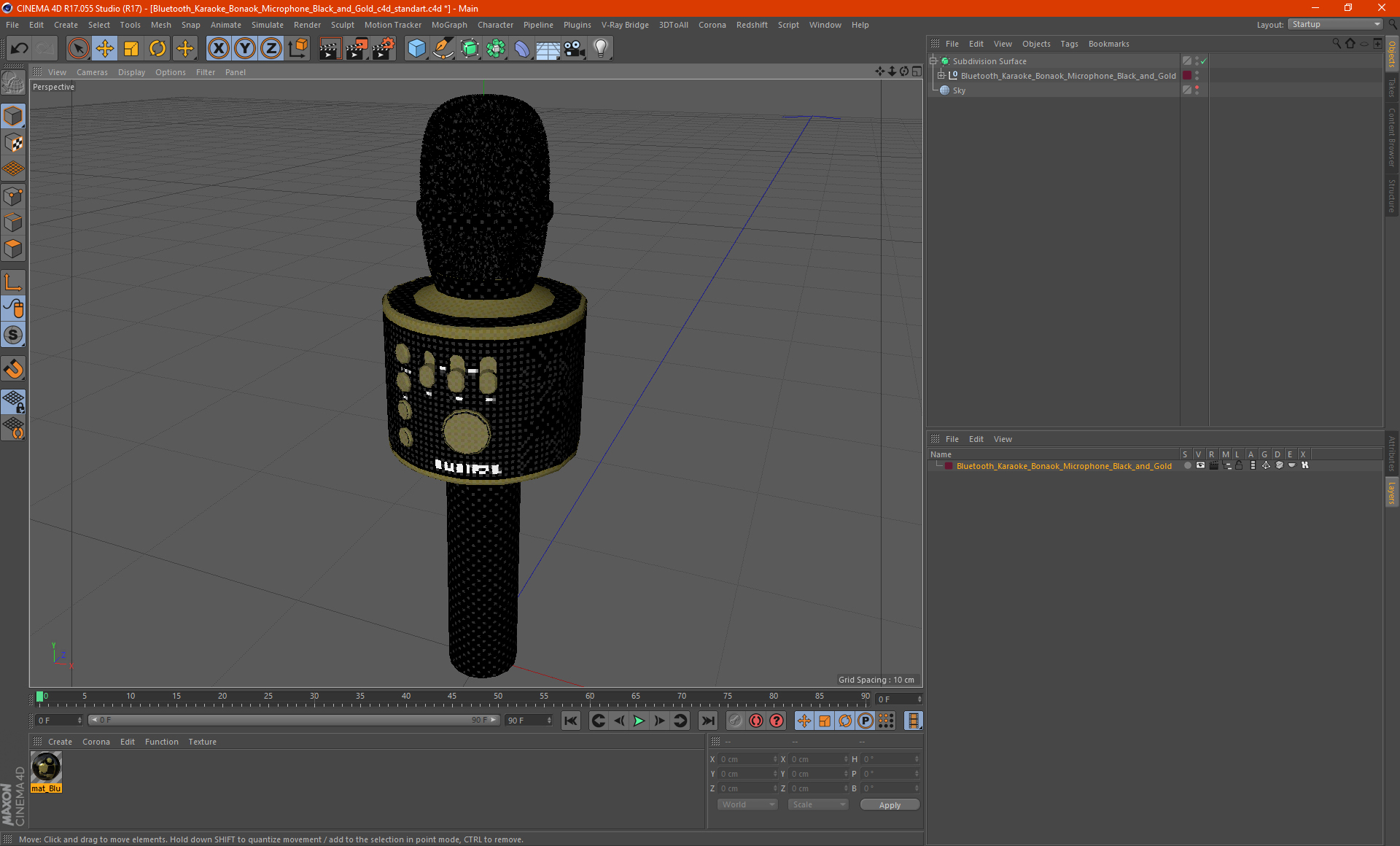This screenshot has width=1400, height=846.
Task: Add a Floor environment object icon
Action: (x=548, y=48)
